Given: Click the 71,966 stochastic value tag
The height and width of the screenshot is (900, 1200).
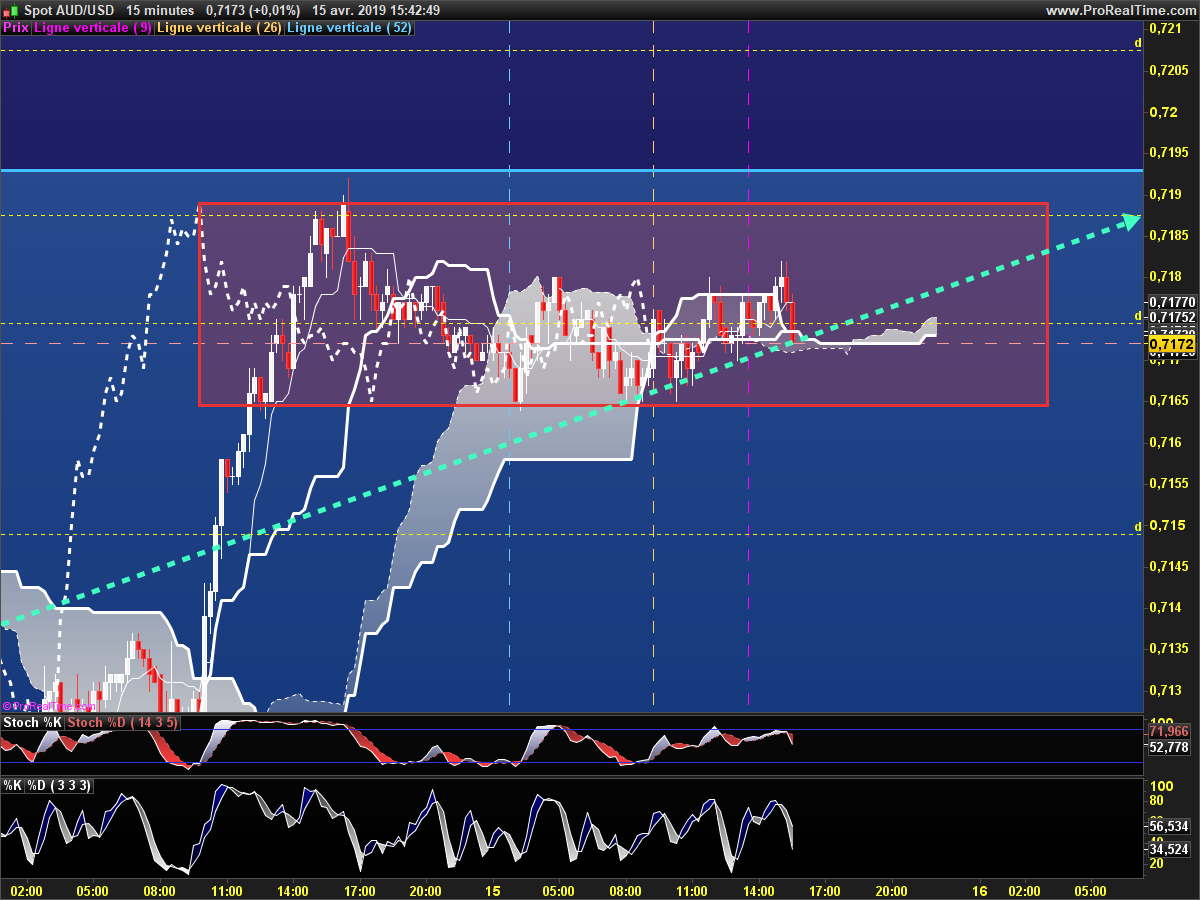Looking at the screenshot, I should tap(1170, 732).
